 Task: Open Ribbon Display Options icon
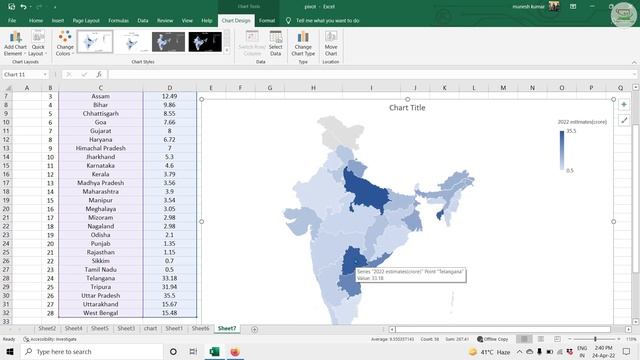[573, 7]
